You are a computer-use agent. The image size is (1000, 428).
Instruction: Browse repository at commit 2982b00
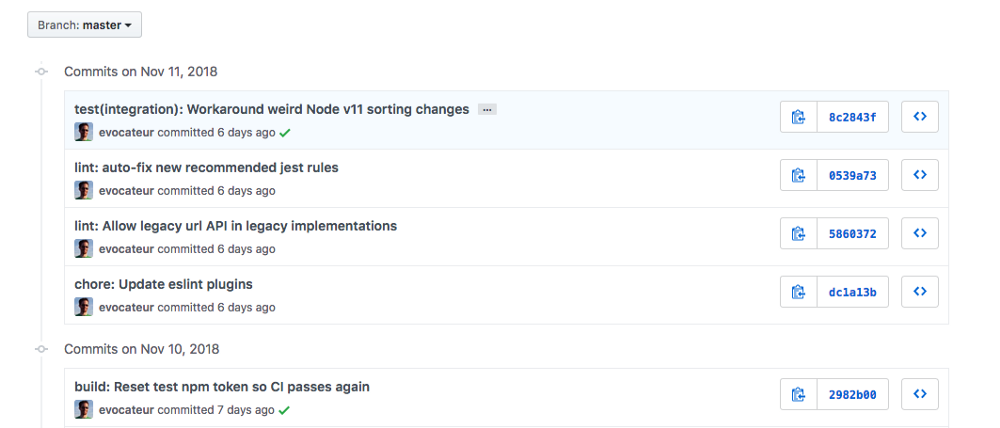tap(920, 394)
